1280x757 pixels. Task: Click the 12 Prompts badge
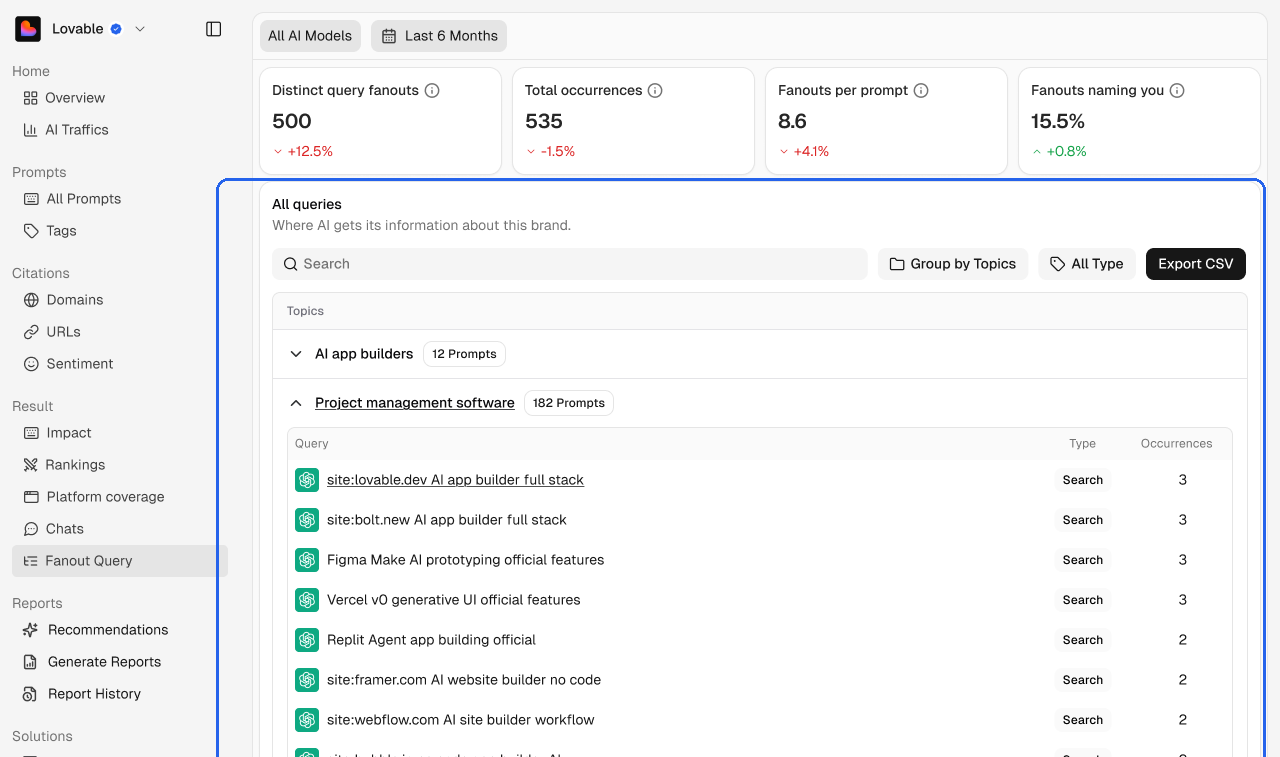(464, 354)
